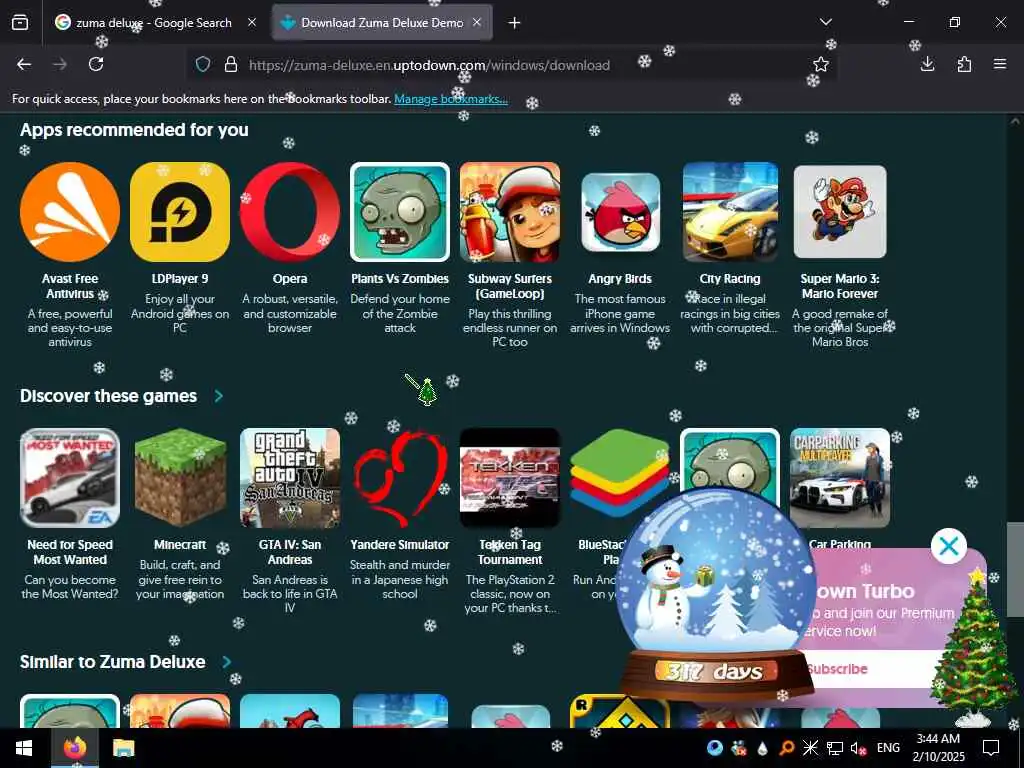The height and width of the screenshot is (768, 1024).
Task: Click the network tray icon
Action: click(835, 748)
